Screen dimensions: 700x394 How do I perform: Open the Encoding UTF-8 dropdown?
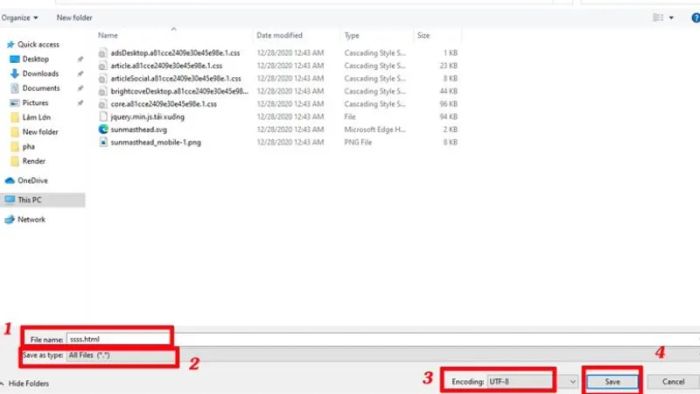[532, 382]
